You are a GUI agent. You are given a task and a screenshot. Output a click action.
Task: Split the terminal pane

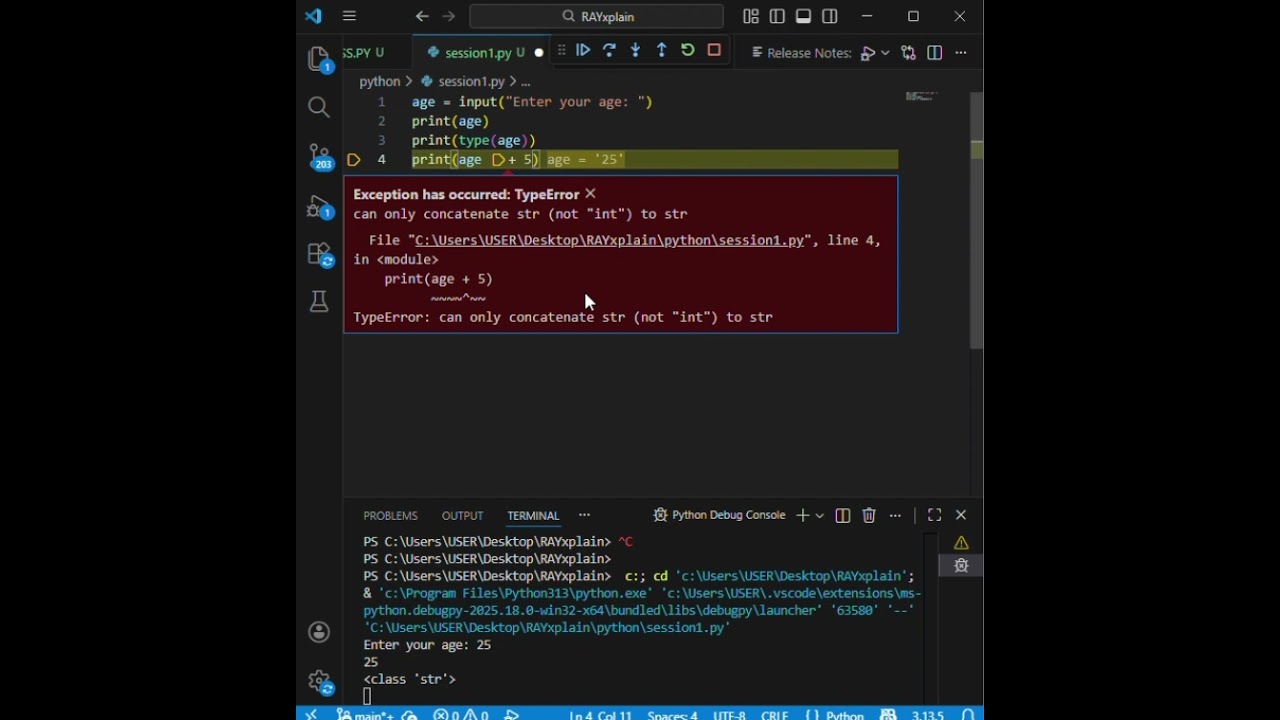coord(843,515)
